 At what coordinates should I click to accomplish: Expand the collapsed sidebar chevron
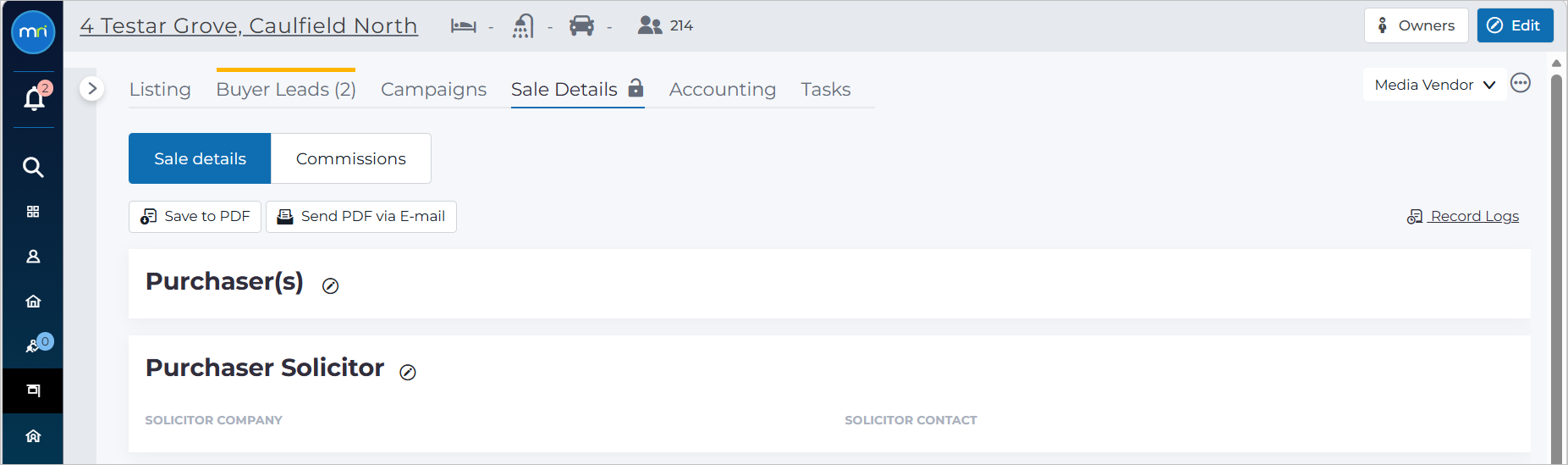(x=91, y=88)
